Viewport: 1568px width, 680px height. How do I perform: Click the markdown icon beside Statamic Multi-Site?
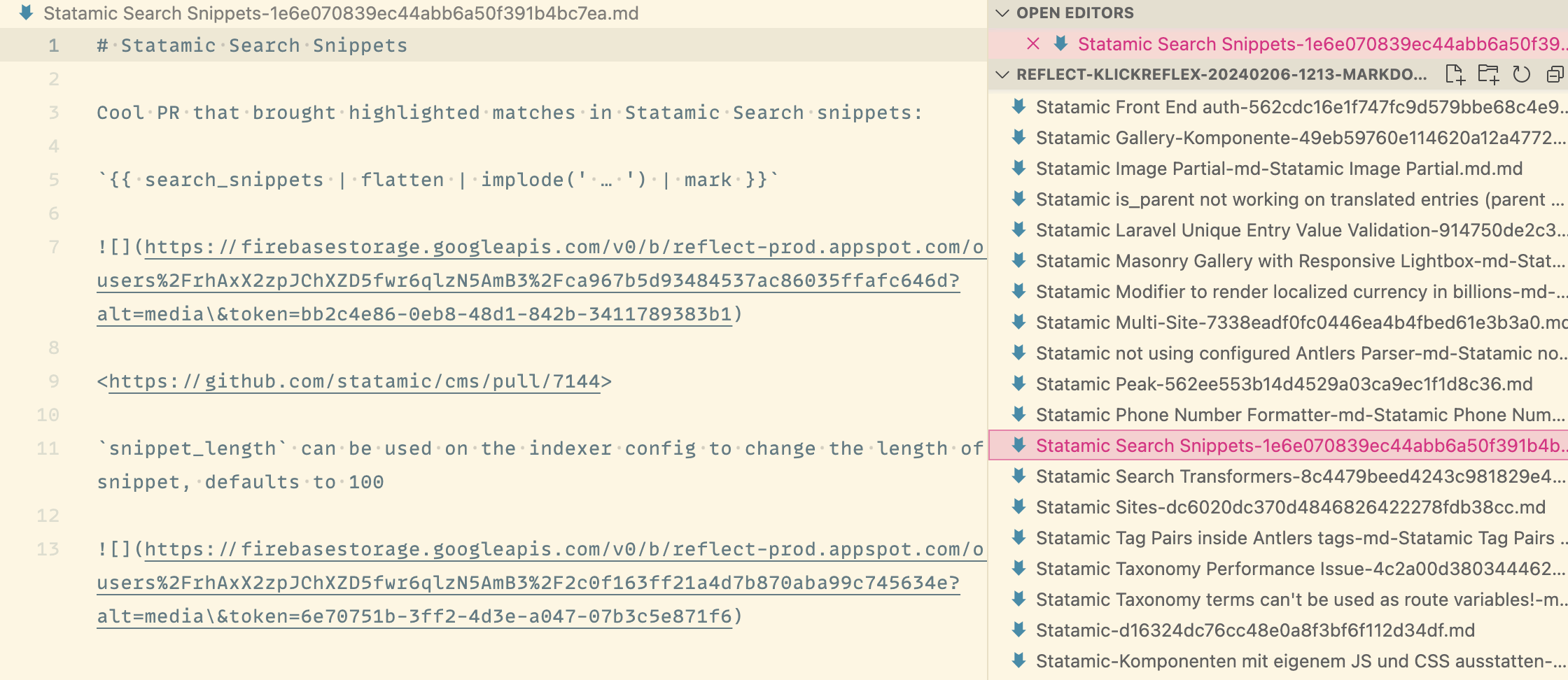(1019, 322)
